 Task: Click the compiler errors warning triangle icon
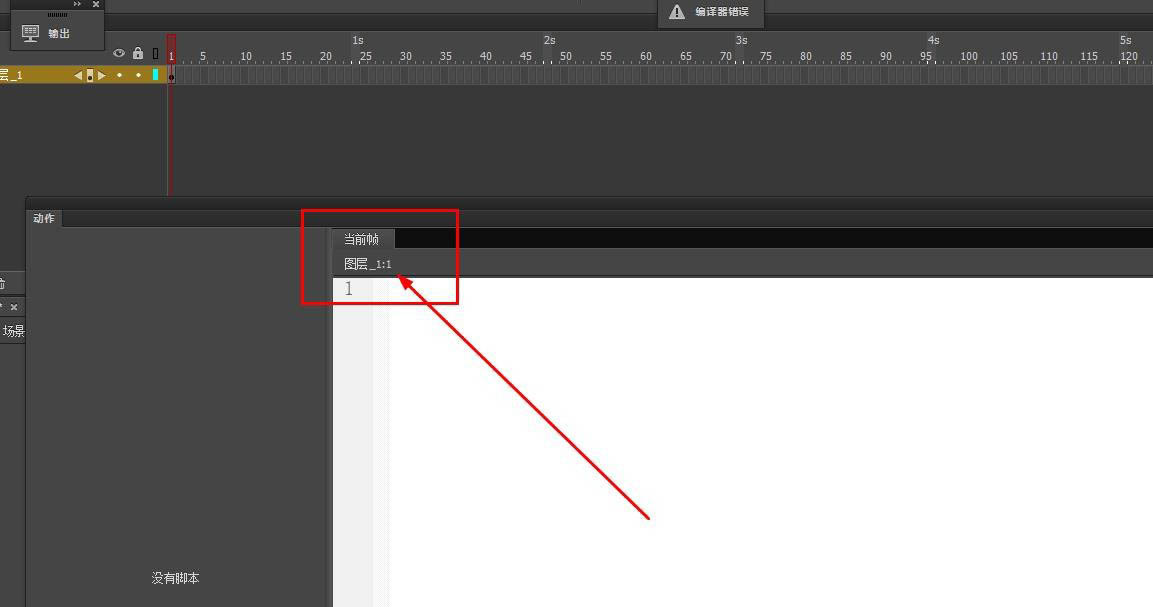677,12
